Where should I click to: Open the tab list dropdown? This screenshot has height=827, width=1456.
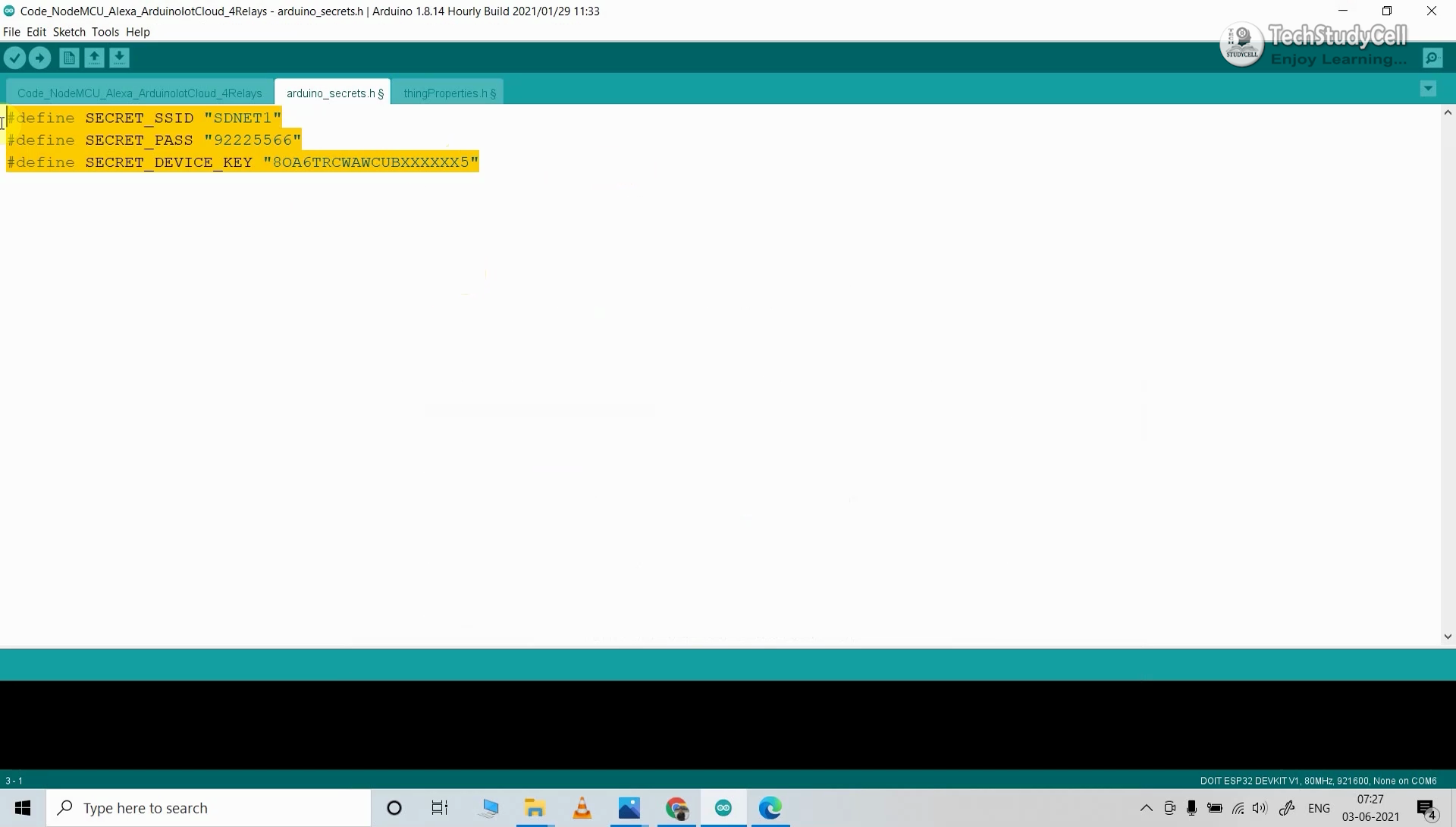click(x=1427, y=89)
